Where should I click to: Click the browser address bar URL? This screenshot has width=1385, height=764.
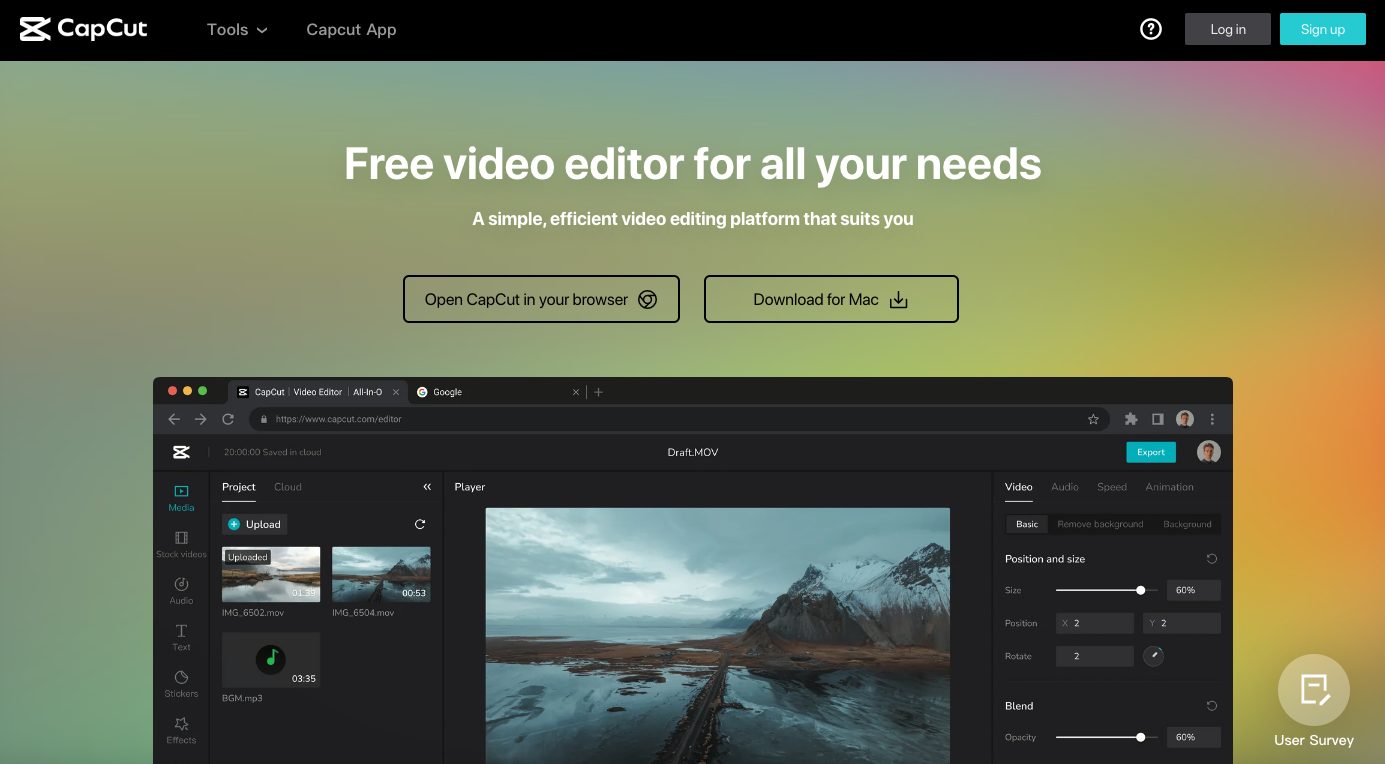click(x=338, y=420)
